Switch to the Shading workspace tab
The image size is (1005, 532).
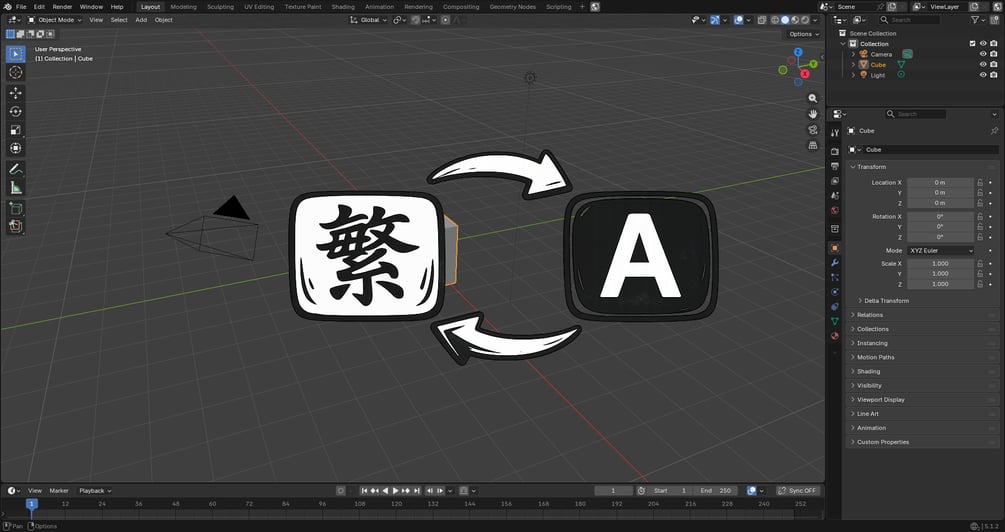point(343,6)
